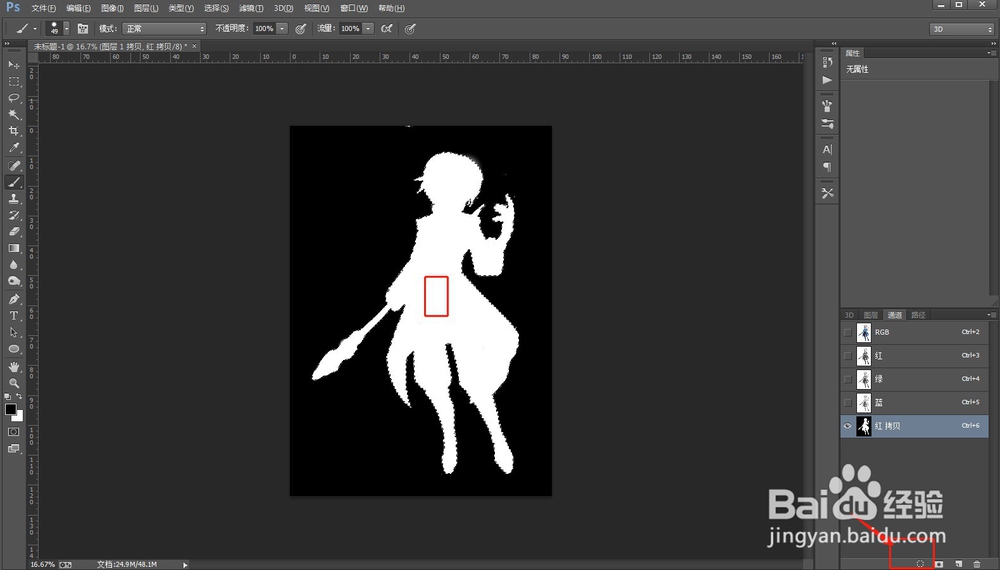
Task: Select the Magic Wand tool
Action: pos(13,115)
